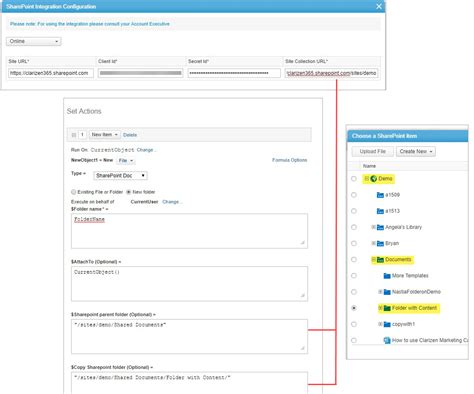Click the Delete action link
The width and height of the screenshot is (474, 394).
[130, 135]
